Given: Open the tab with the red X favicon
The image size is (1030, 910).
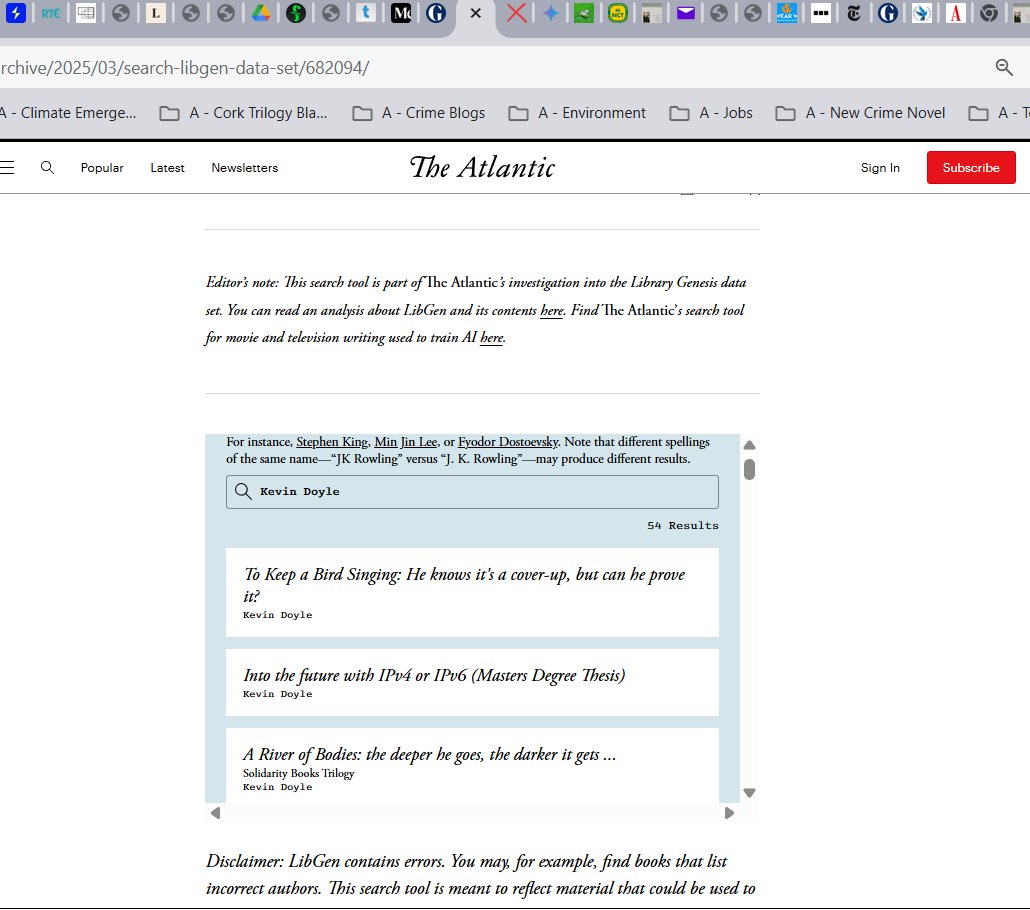Looking at the screenshot, I should coord(517,12).
